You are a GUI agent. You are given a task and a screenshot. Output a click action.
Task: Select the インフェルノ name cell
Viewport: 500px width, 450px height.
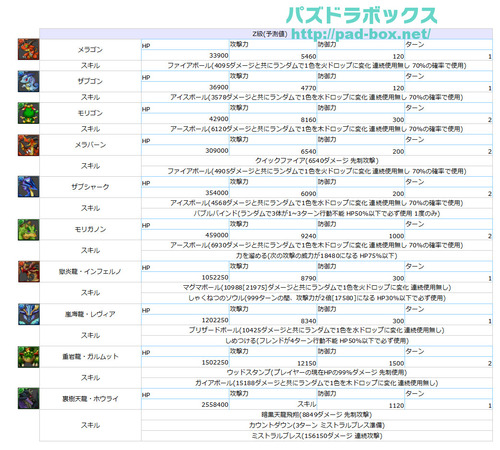pyautogui.click(x=90, y=272)
